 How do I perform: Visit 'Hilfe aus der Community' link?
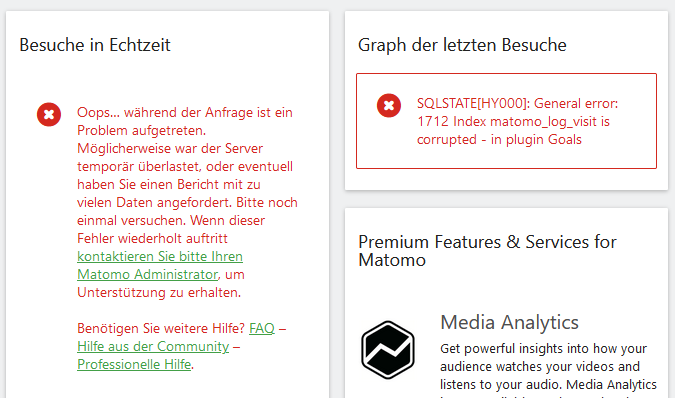coord(153,346)
